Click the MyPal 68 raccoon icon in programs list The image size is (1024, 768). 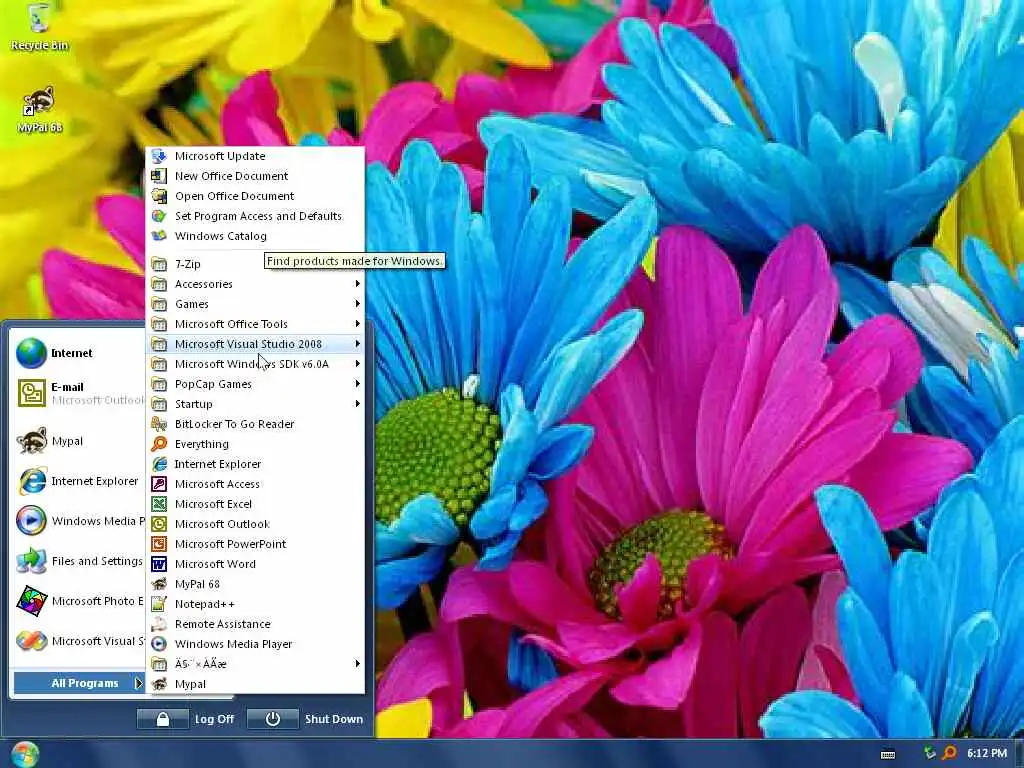[159, 584]
